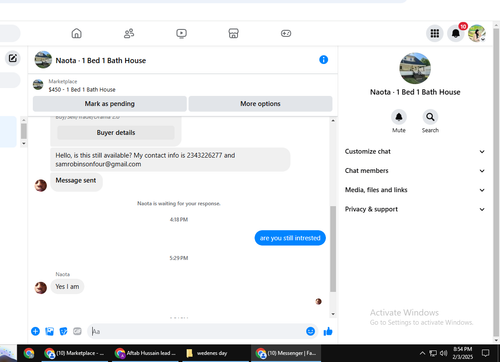Open the account profile picture menu
Image resolution: width=500 pixels, height=362 pixels.
coord(477,33)
